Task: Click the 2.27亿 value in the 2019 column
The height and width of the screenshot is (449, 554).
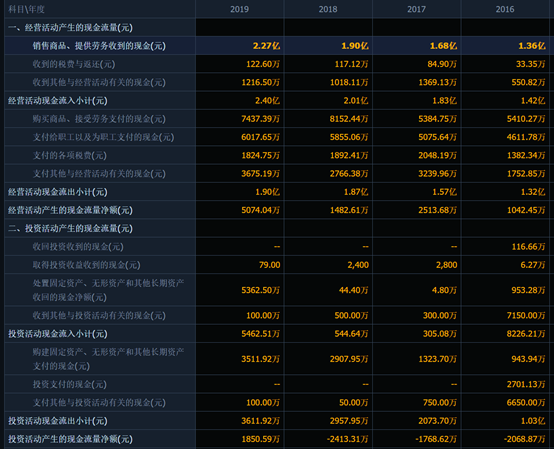Action: 266,46
